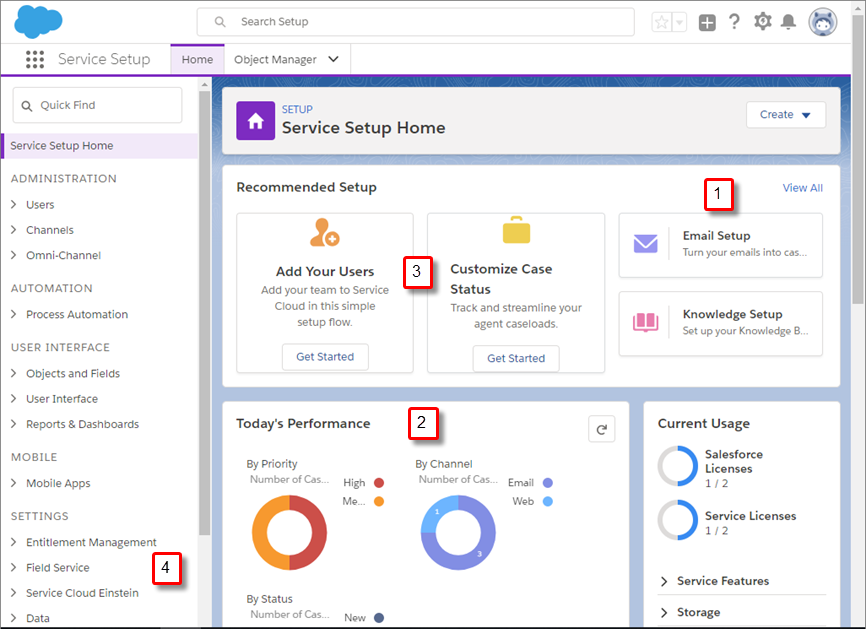866x629 pixels.
Task: Select Service Setup Home in sidebar
Action: point(99,146)
